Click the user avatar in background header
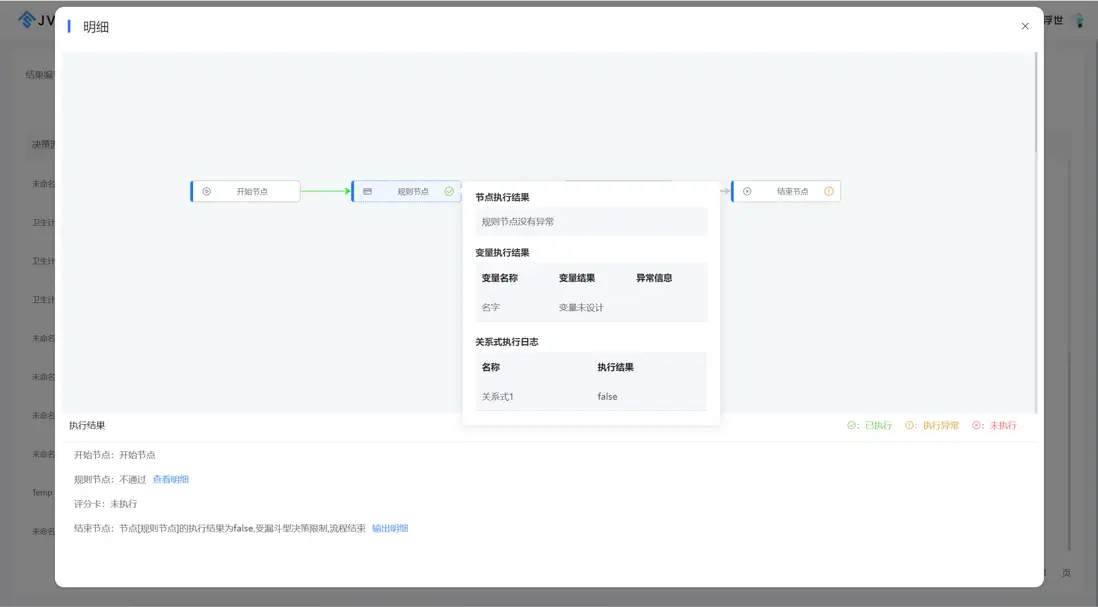 pyautogui.click(x=1079, y=20)
